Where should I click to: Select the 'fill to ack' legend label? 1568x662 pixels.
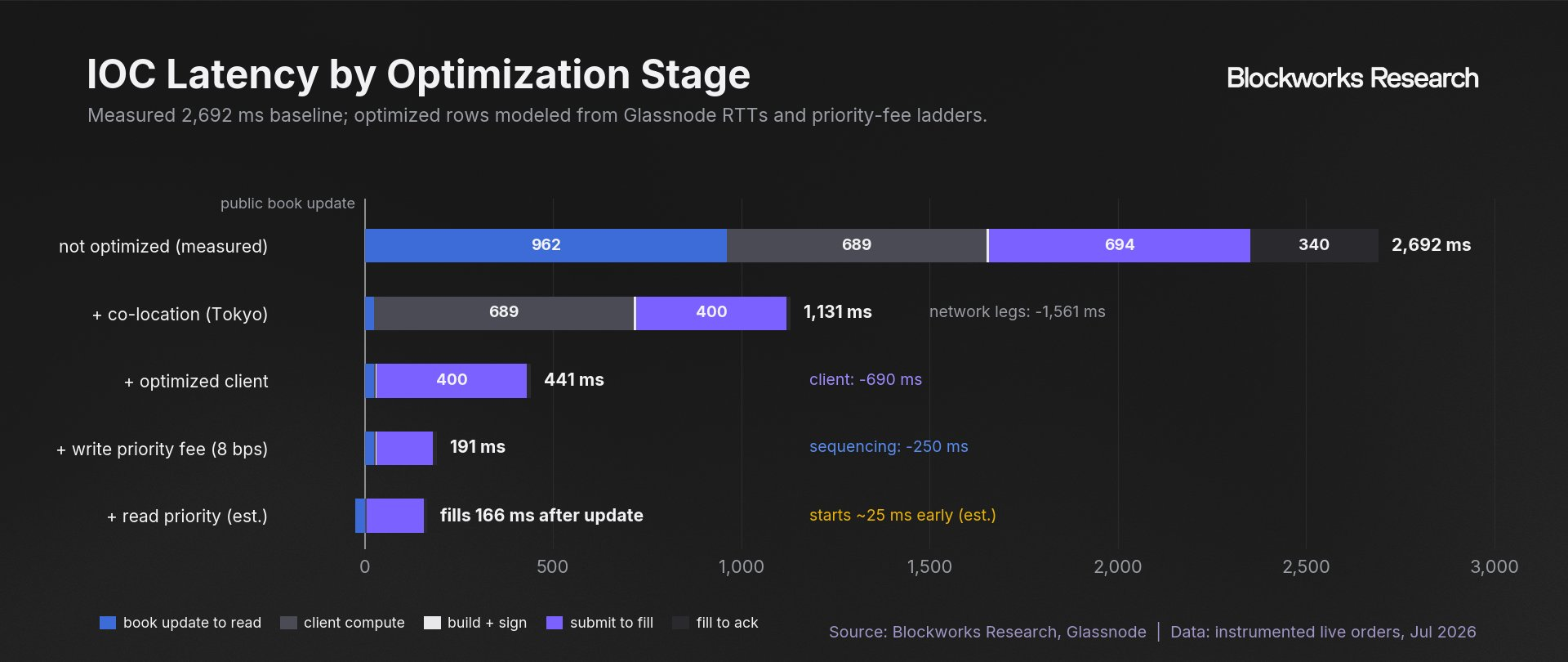point(727,623)
